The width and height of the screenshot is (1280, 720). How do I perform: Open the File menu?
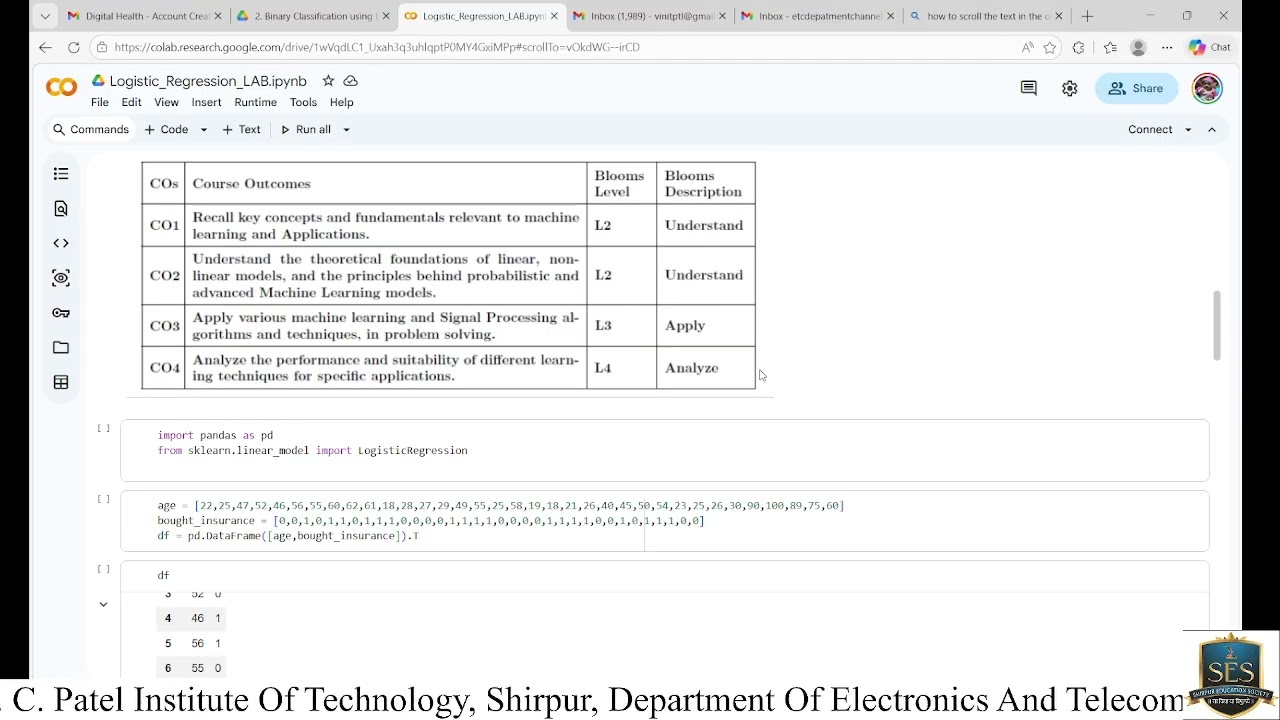(x=100, y=102)
